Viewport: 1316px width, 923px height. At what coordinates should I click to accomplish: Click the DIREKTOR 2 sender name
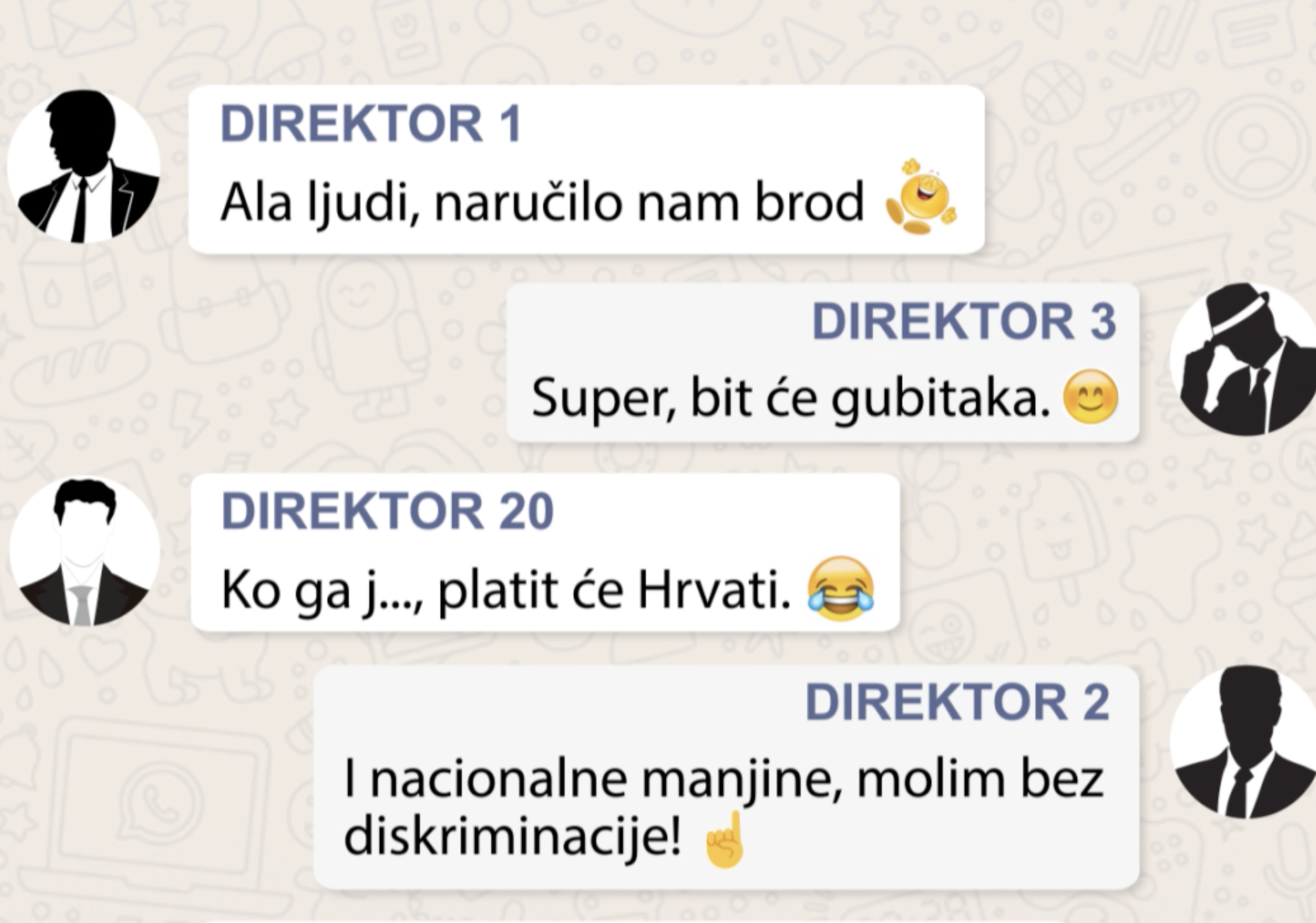tap(957, 703)
